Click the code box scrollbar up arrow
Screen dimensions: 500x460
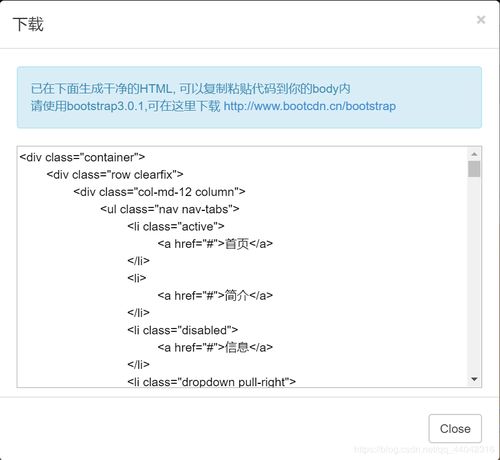(474, 154)
